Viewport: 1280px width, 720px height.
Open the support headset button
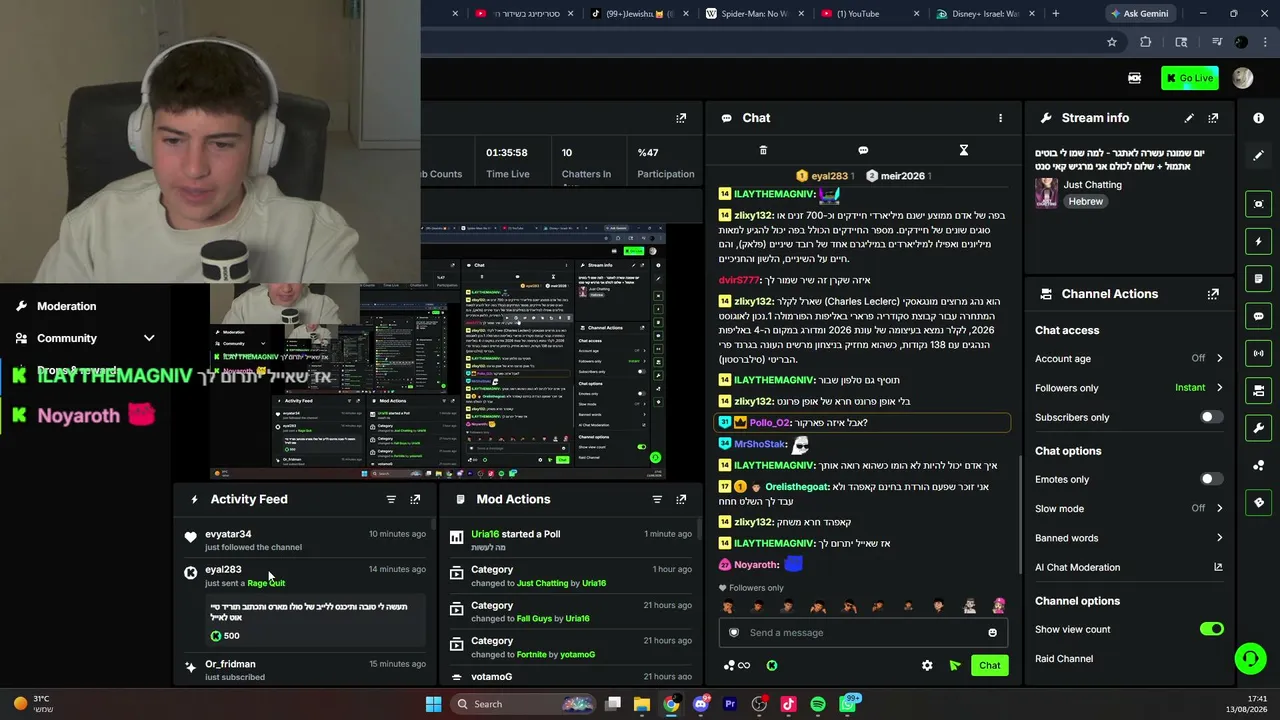pyautogui.click(x=1250, y=658)
